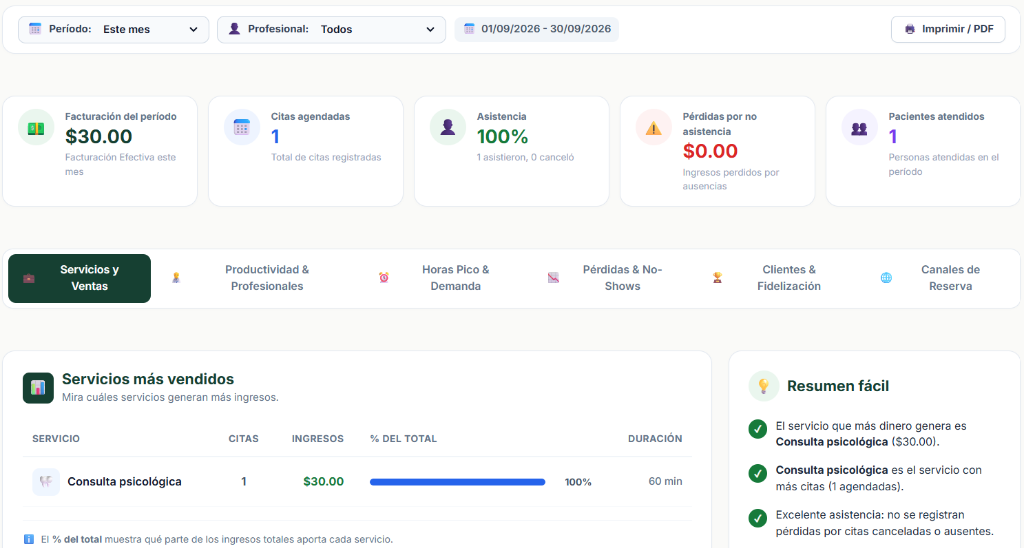This screenshot has height=548, width=1024.
Task: Click the Servicios más vendidos heading
Action: coord(148,379)
